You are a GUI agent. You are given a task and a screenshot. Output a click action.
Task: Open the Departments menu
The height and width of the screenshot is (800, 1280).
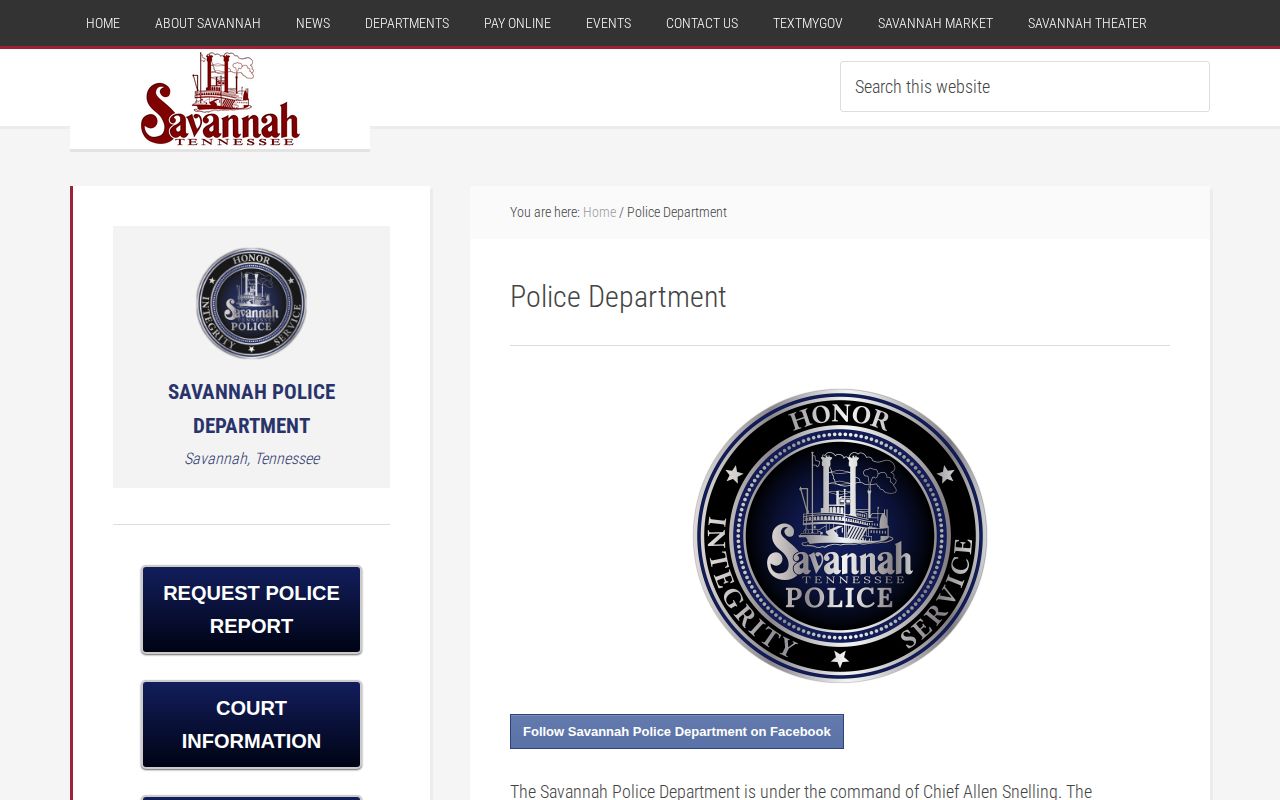[407, 23]
